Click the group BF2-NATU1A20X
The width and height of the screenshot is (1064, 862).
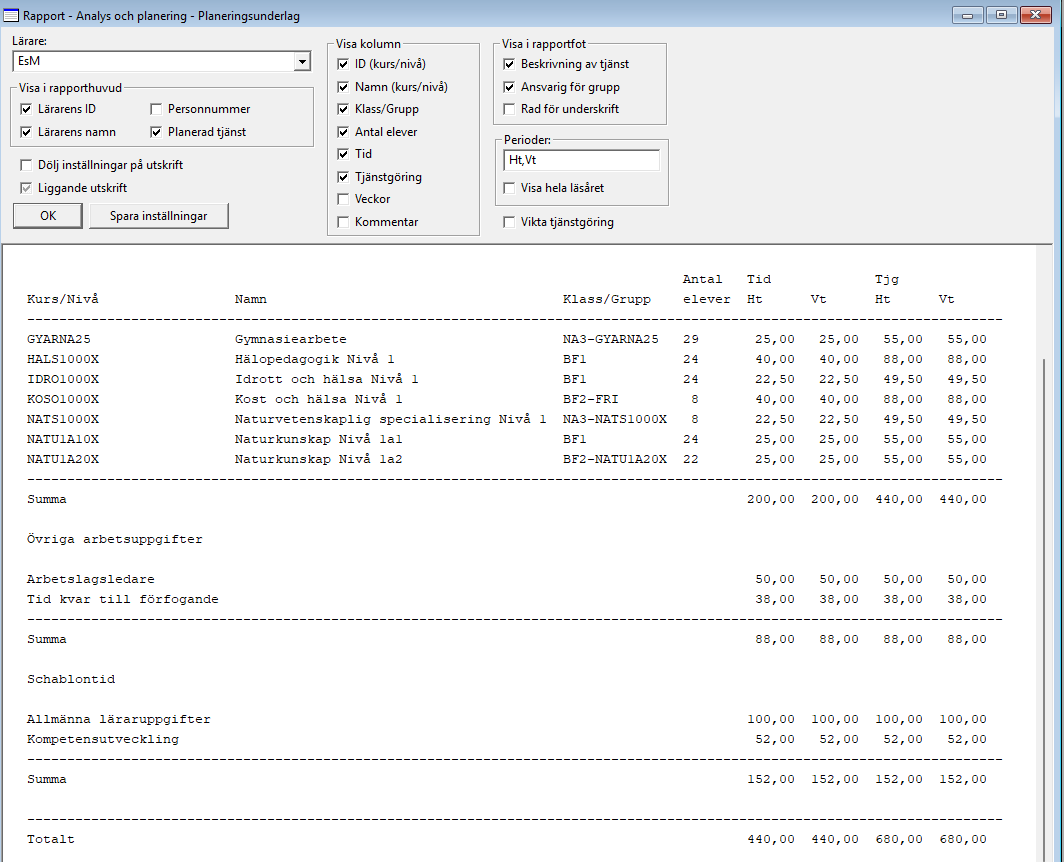(x=615, y=460)
